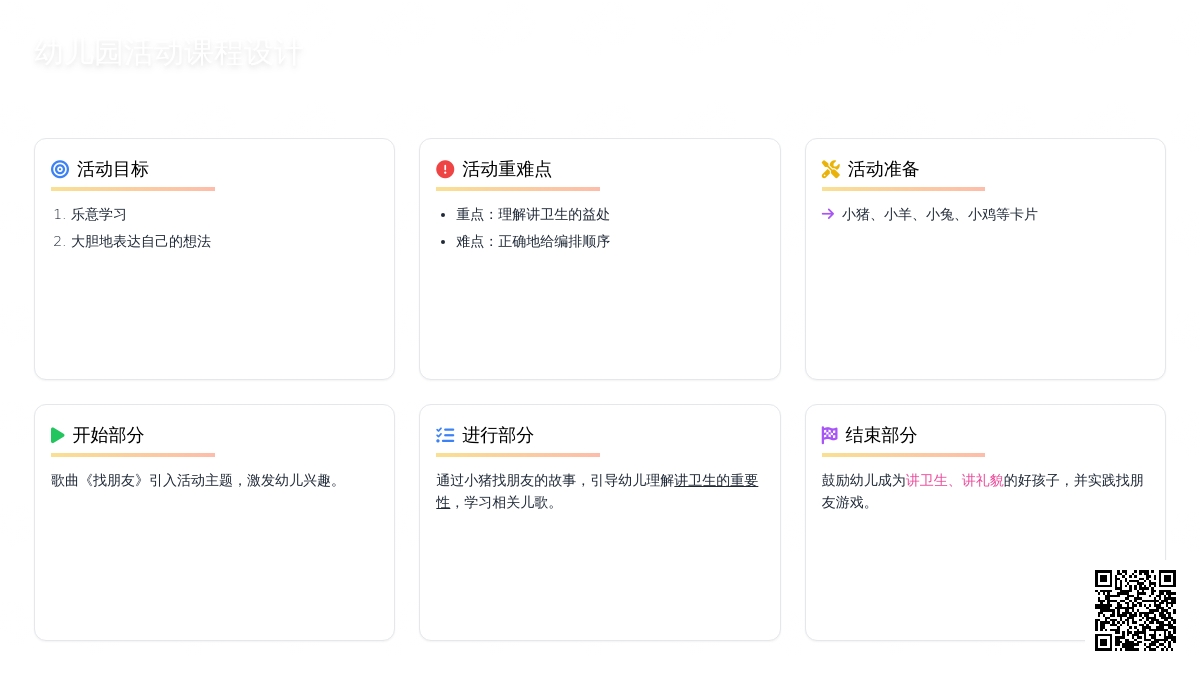Click bullet 重点：理解讲卫生的益处
1200x675 pixels.
click(x=533, y=214)
